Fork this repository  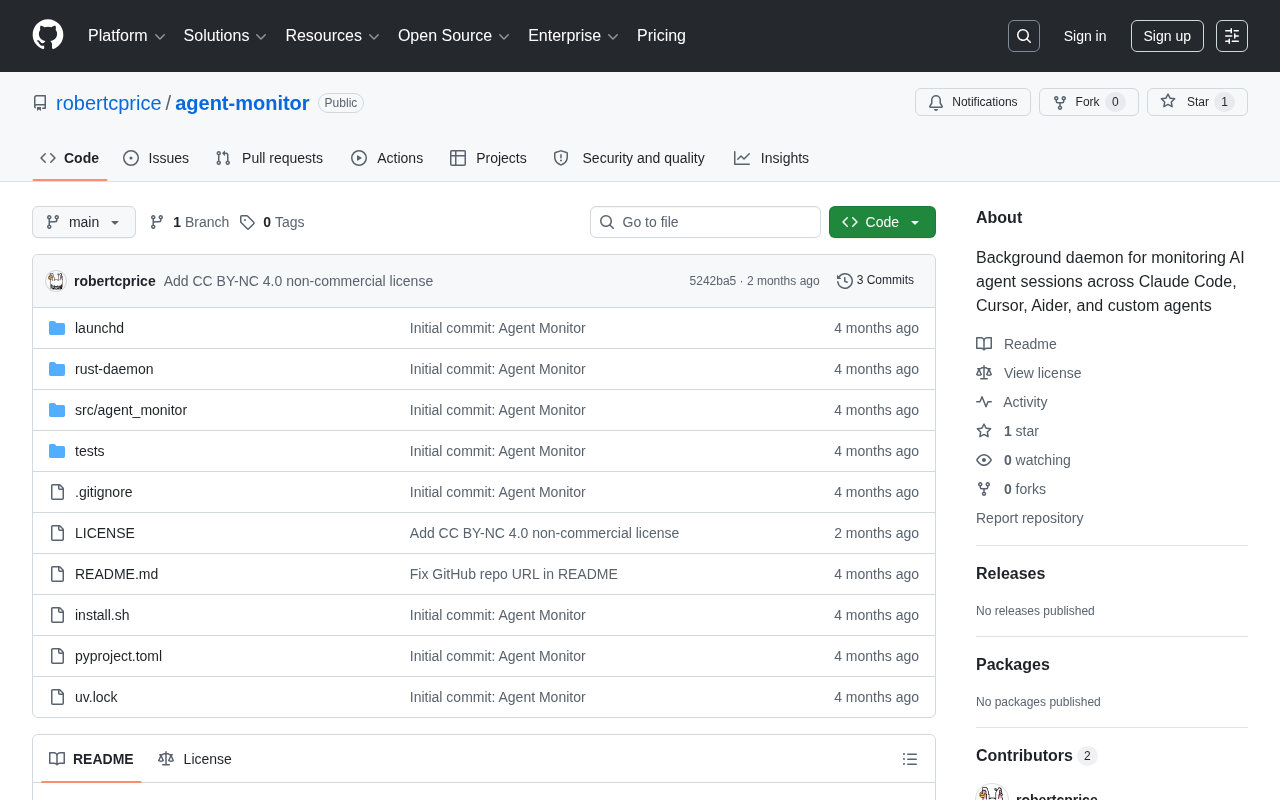pos(1089,102)
